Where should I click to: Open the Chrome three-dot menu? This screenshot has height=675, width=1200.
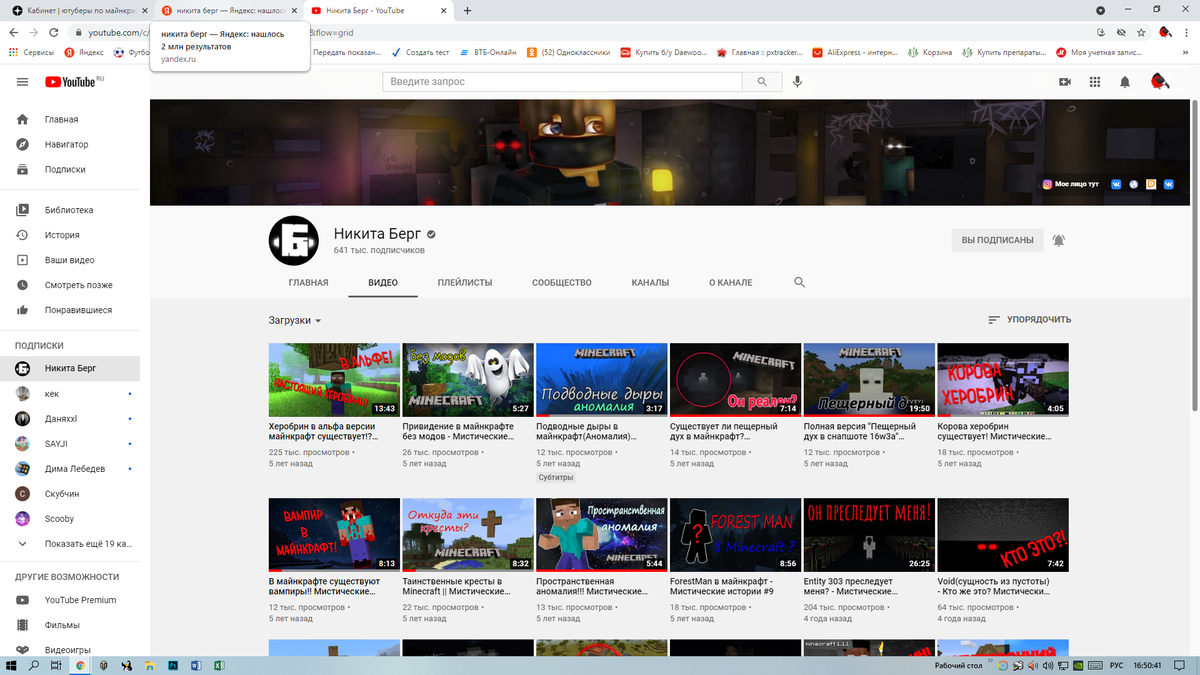click(x=1187, y=33)
